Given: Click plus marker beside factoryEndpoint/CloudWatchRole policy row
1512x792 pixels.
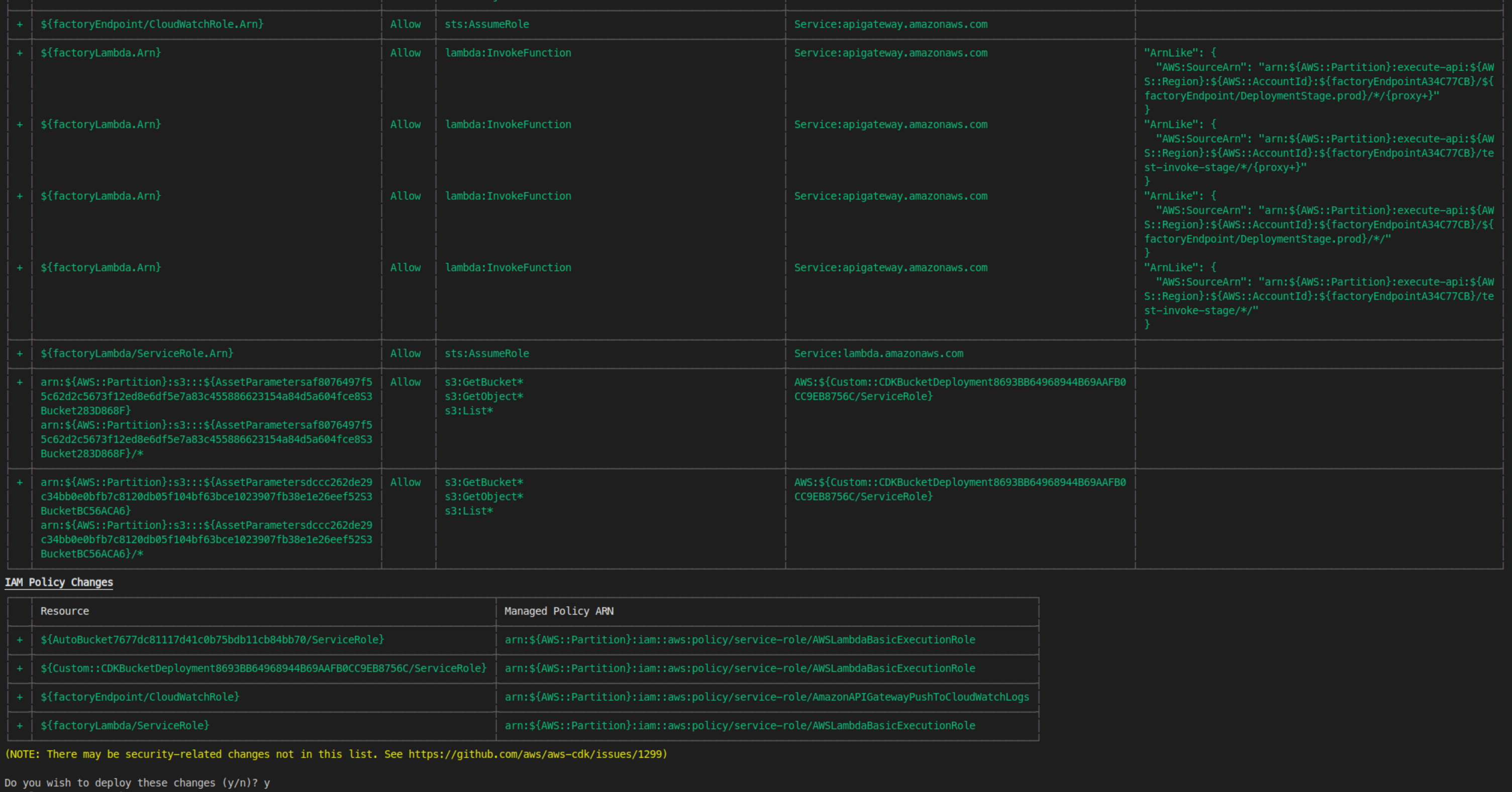Looking at the screenshot, I should pyautogui.click(x=20, y=697).
